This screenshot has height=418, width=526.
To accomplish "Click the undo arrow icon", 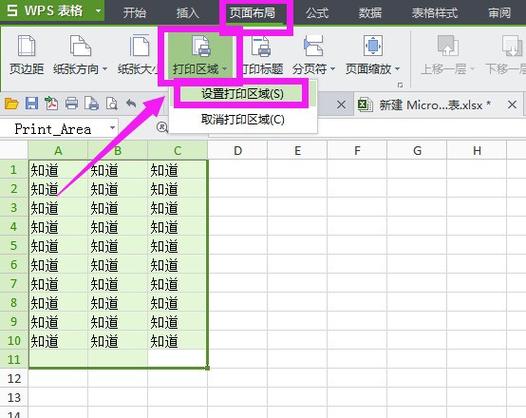I will click(131, 104).
